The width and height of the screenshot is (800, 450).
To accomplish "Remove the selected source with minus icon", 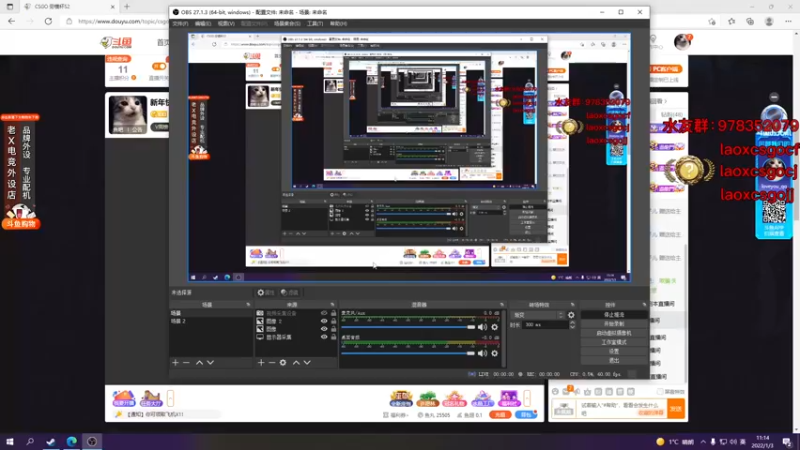I will coord(271,363).
